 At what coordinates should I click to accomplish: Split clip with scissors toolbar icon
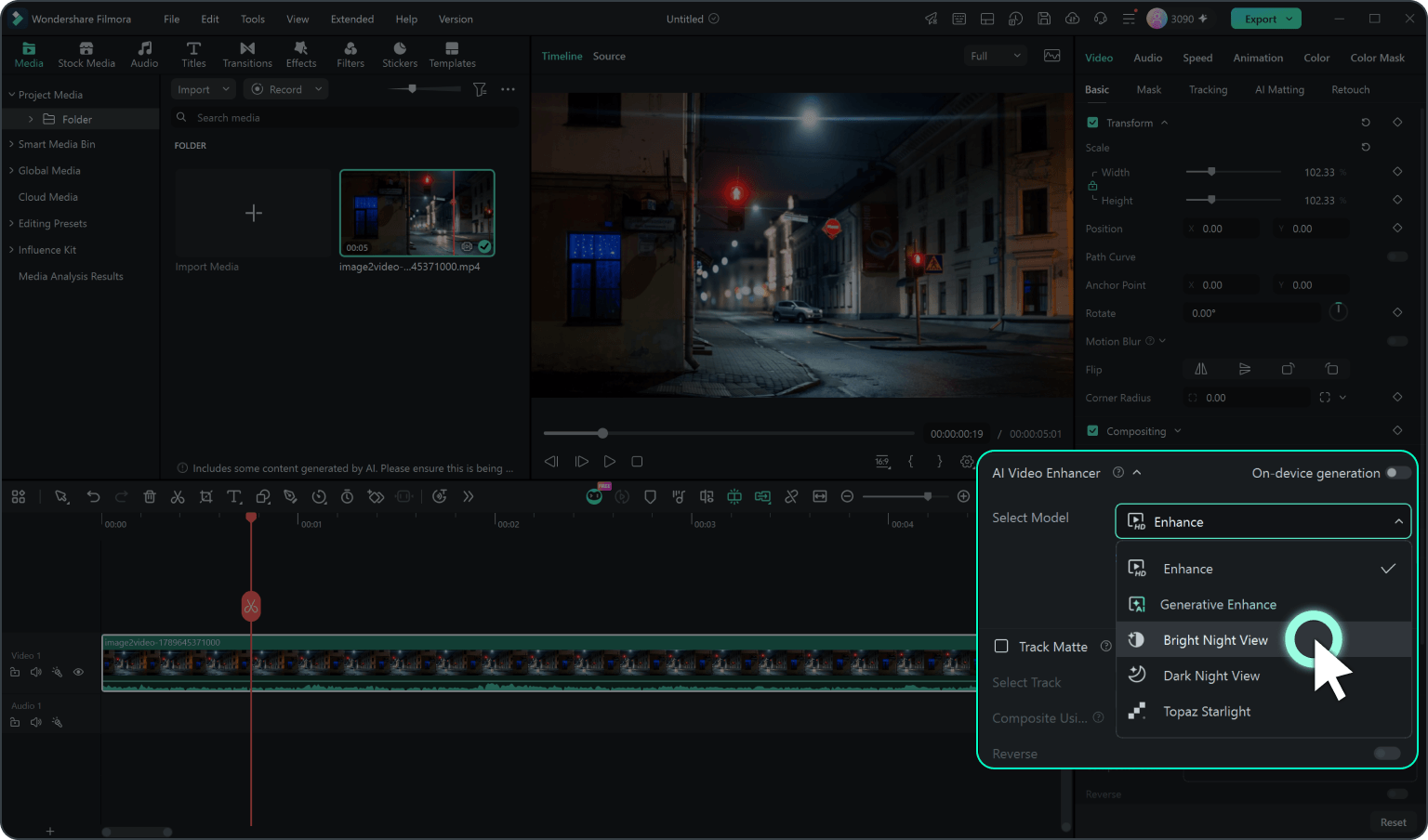pyautogui.click(x=178, y=497)
